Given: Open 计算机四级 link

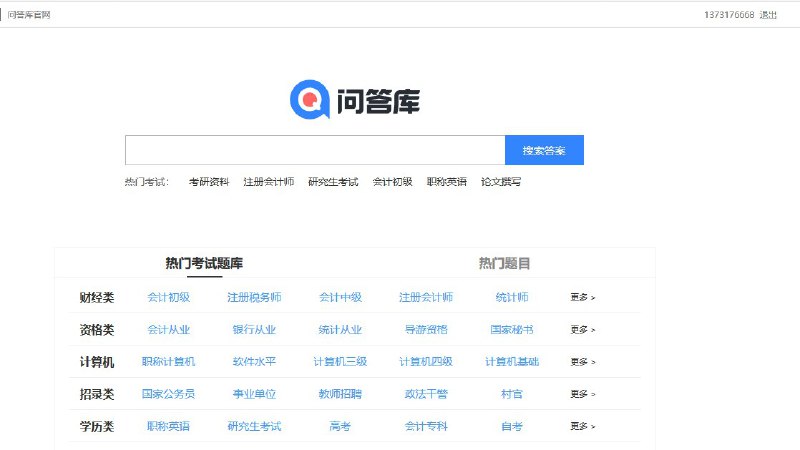Looking at the screenshot, I should tap(426, 362).
